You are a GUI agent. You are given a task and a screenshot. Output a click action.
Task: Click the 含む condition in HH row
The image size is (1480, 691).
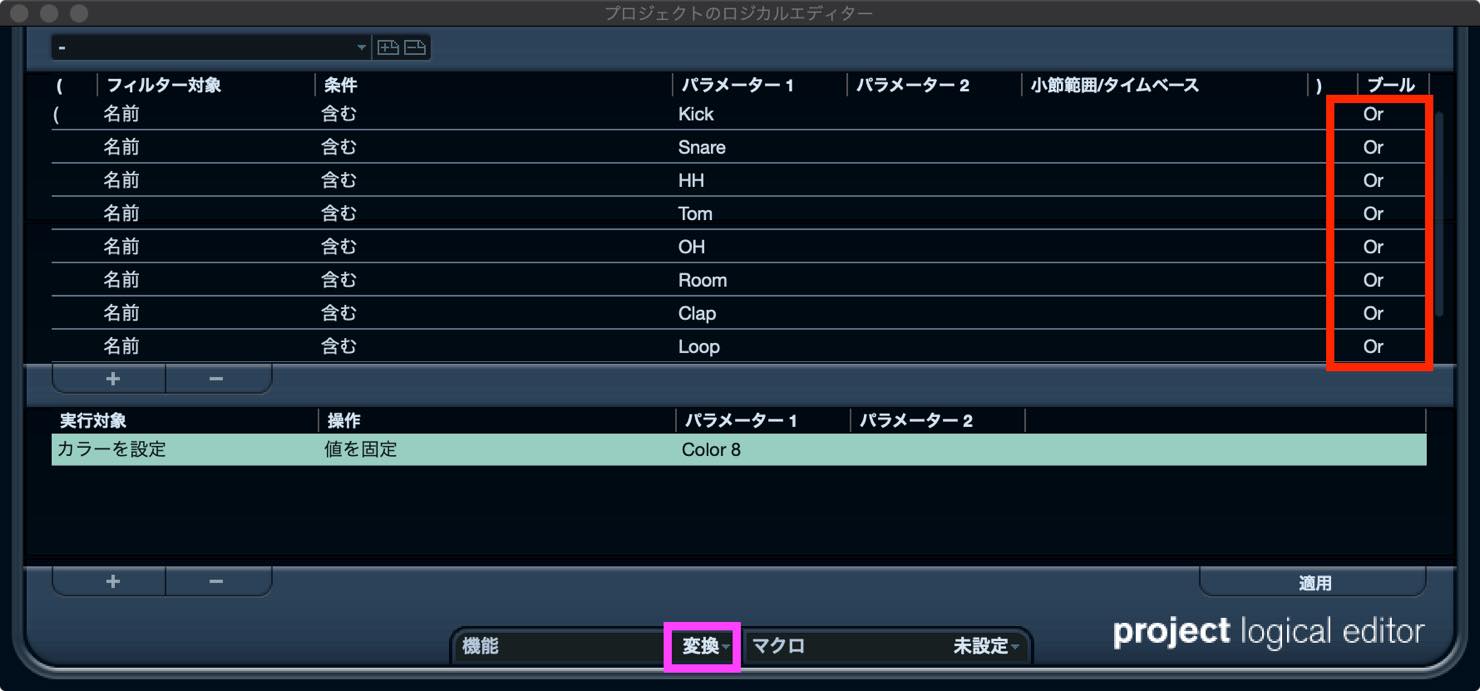click(x=339, y=180)
